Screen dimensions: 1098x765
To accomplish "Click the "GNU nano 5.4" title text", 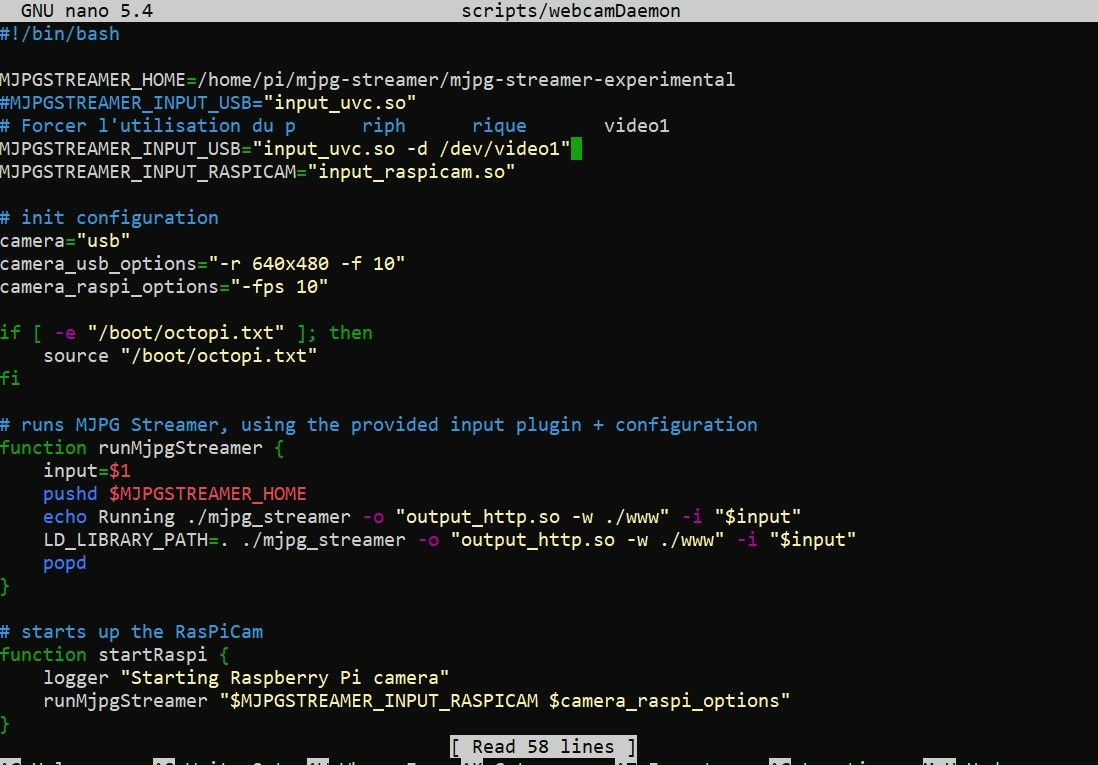I will coord(87,11).
